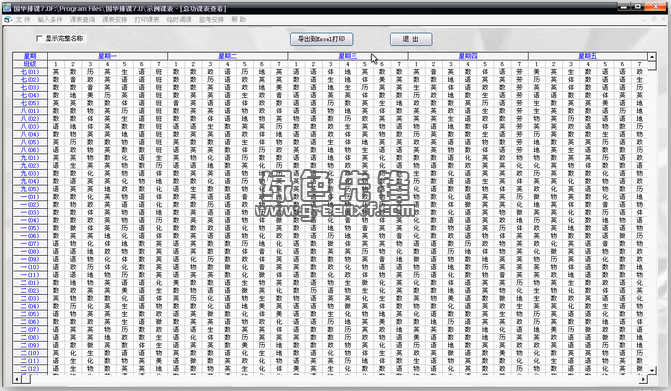This screenshot has height=391, width=671.
Task: Select class row 一(08)
Action: pyautogui.click(x=30, y=251)
